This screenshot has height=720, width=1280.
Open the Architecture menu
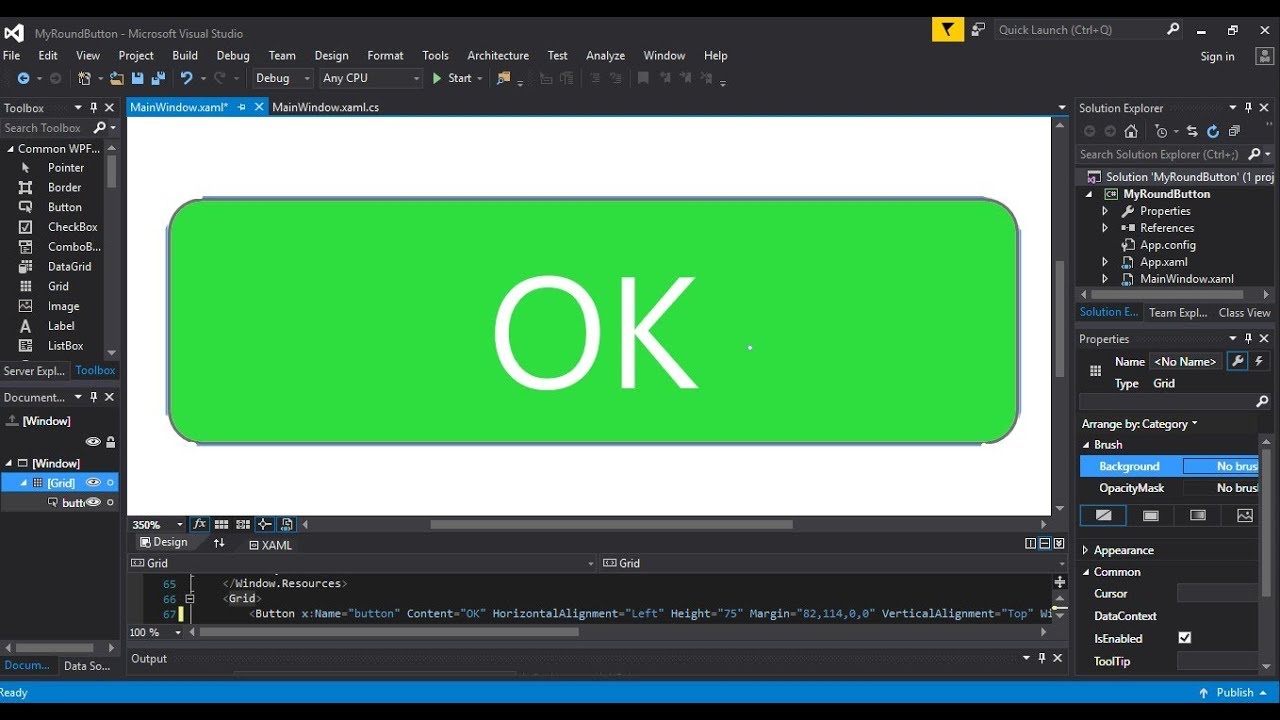click(x=498, y=56)
